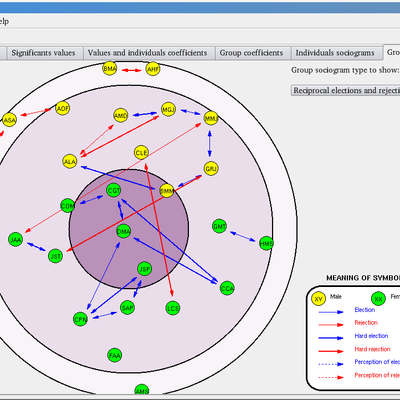Click the AOF node on outer ring

point(63,108)
